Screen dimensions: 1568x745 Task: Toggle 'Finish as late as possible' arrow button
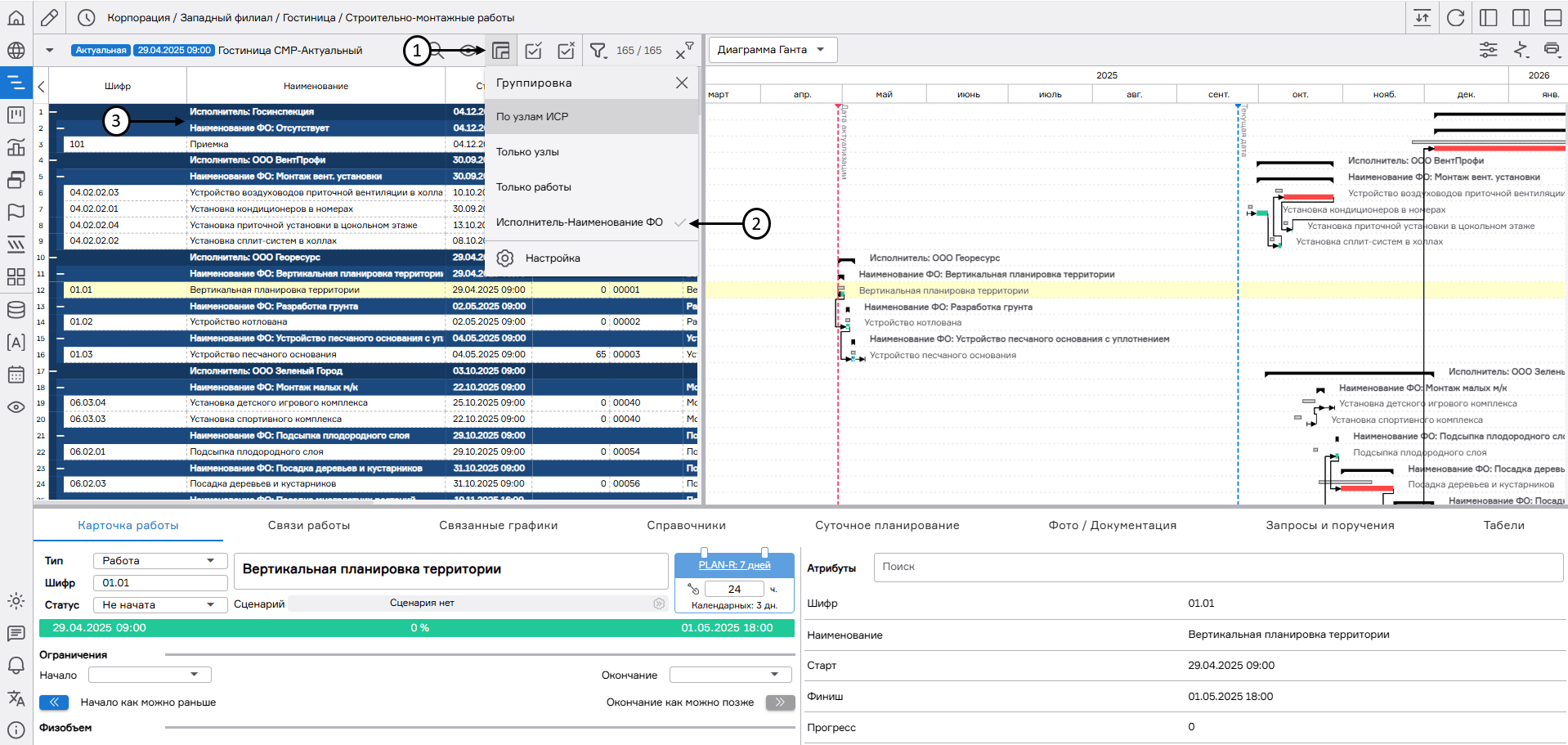point(780,702)
